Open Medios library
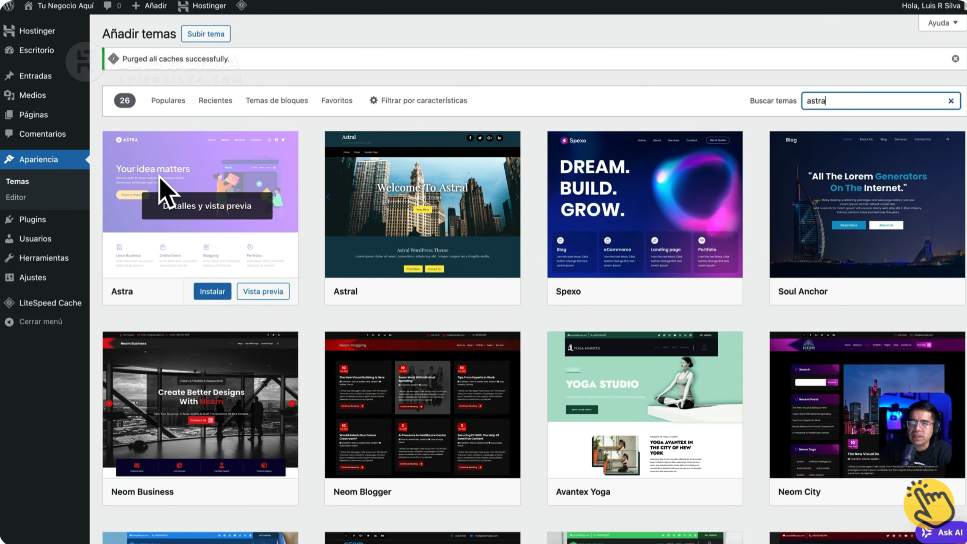The width and height of the screenshot is (967, 544). [32, 95]
